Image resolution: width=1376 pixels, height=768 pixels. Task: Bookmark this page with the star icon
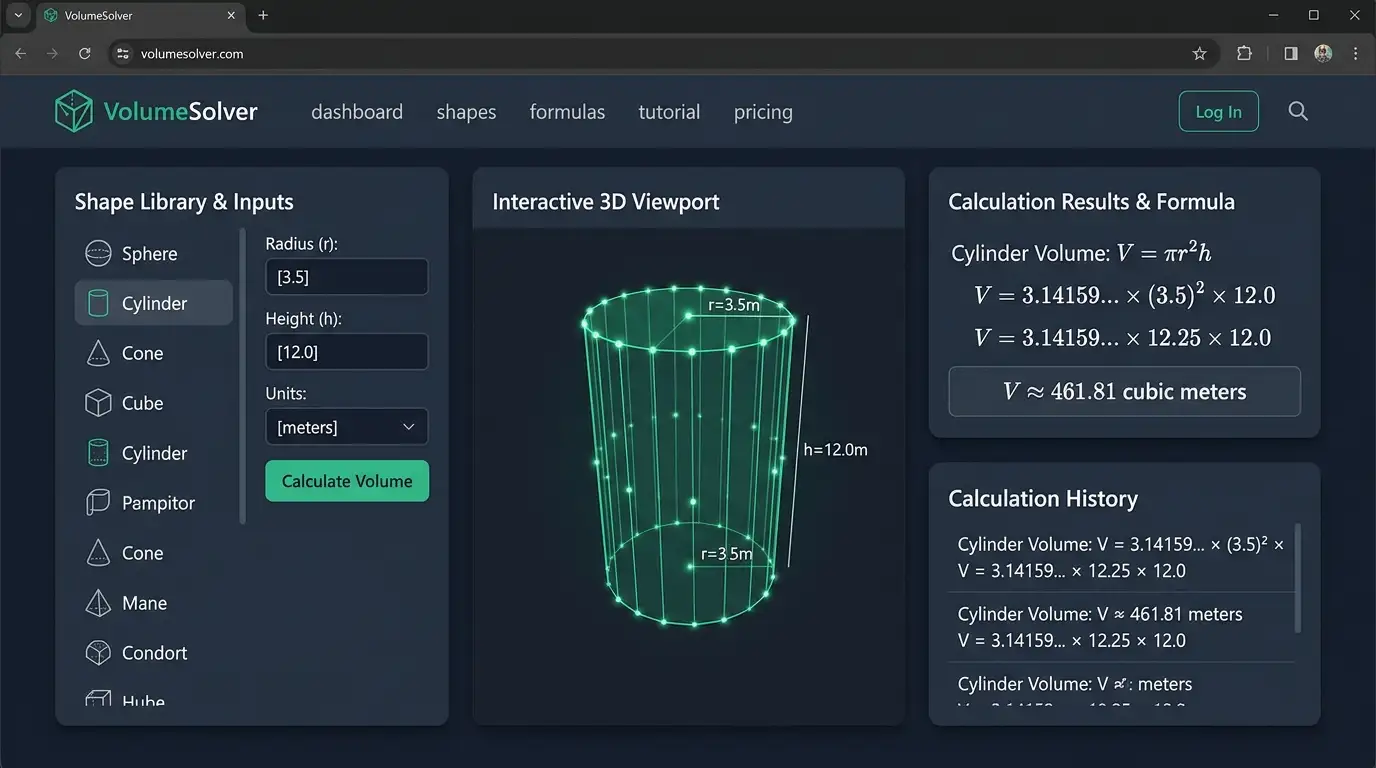coord(1200,54)
